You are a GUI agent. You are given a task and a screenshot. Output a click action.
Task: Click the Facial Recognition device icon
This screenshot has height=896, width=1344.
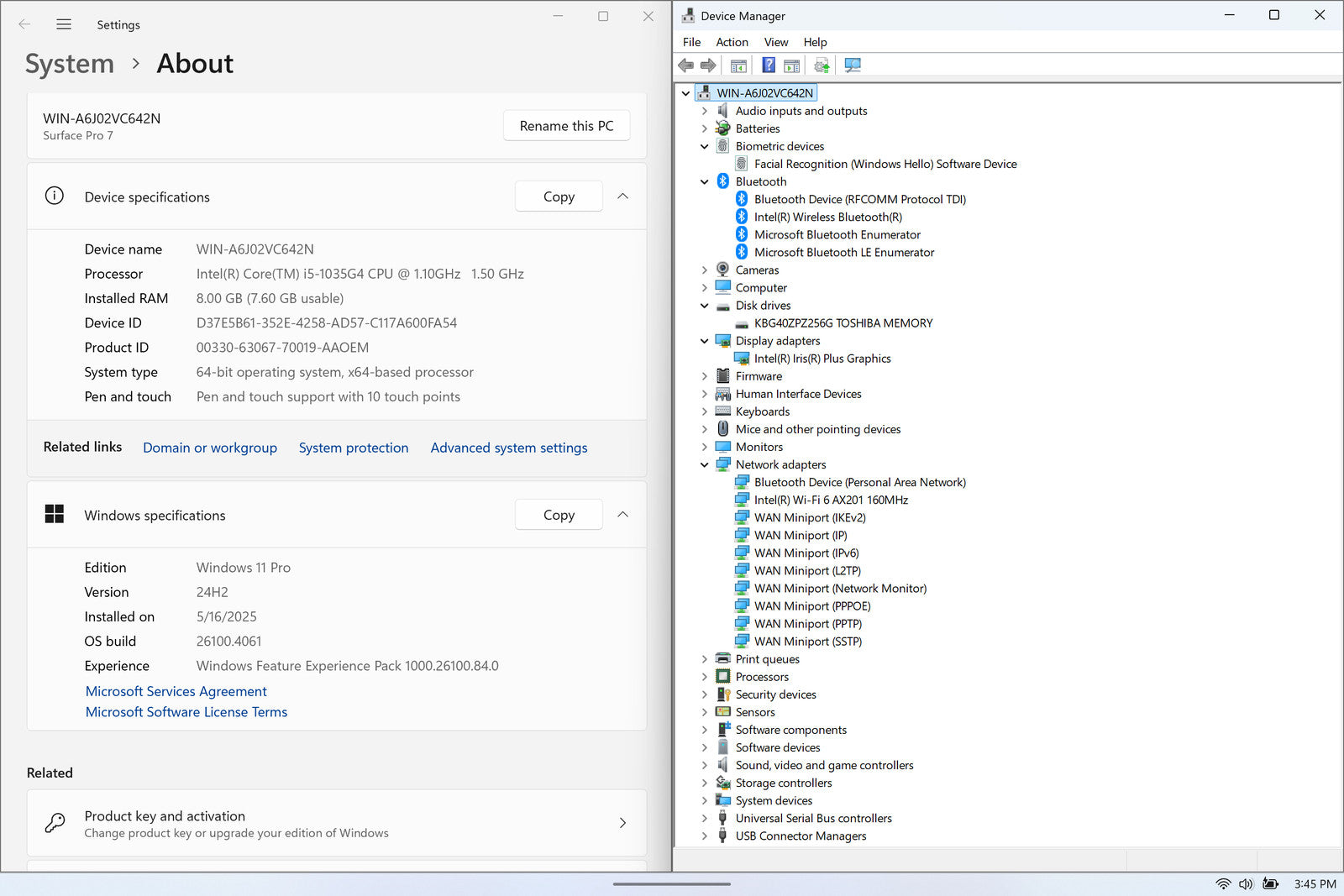coord(741,164)
